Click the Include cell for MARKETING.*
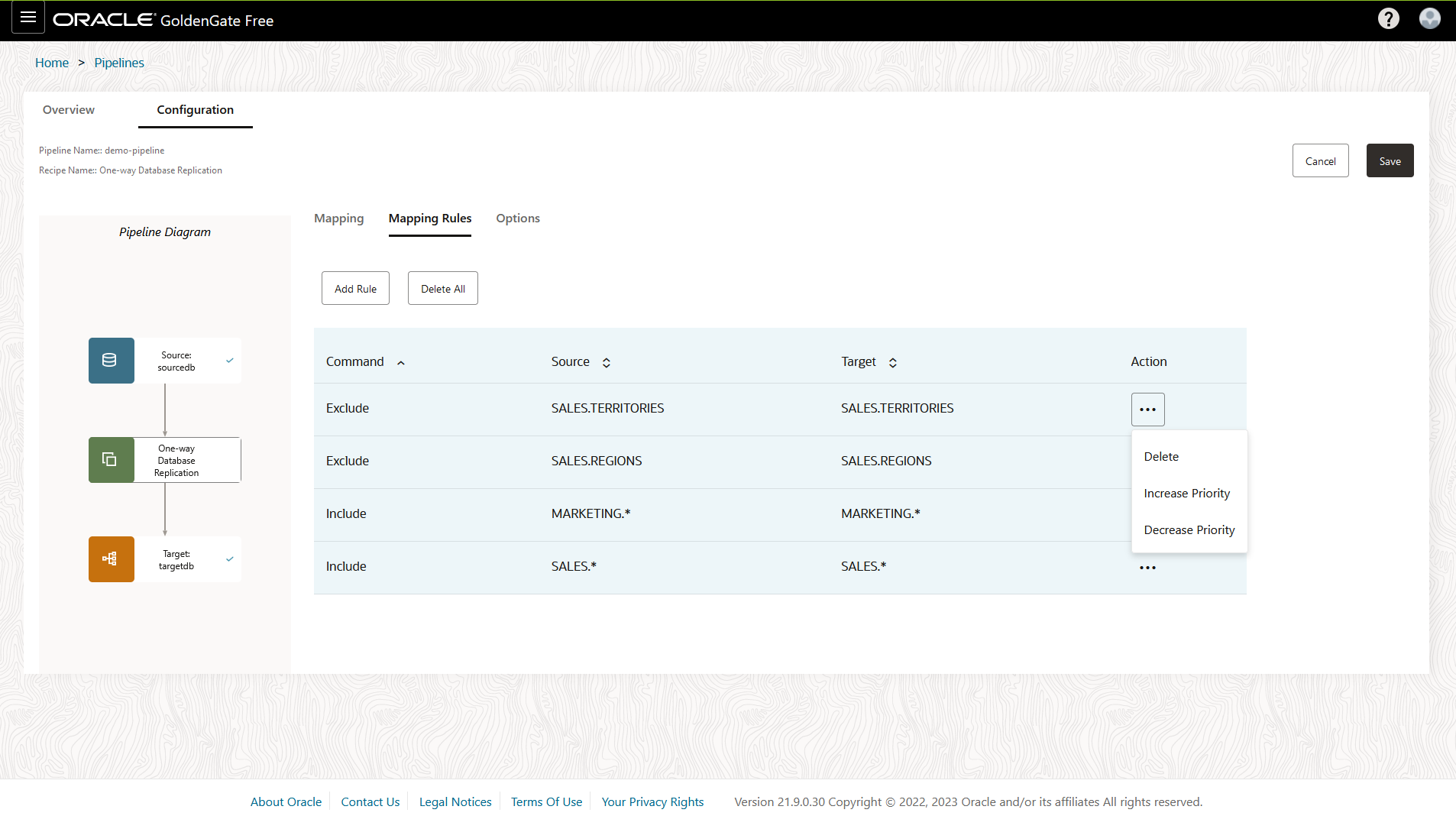Image resolution: width=1456 pixels, height=816 pixels. (x=346, y=513)
